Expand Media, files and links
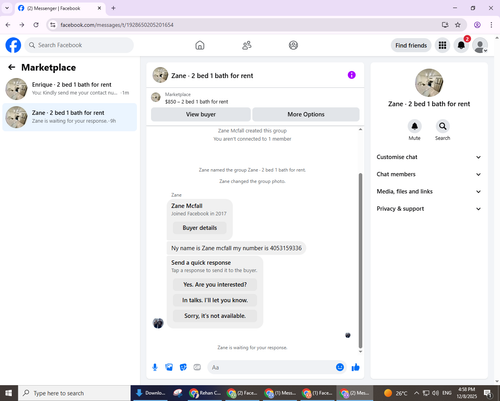500x401 pixels. 429,192
